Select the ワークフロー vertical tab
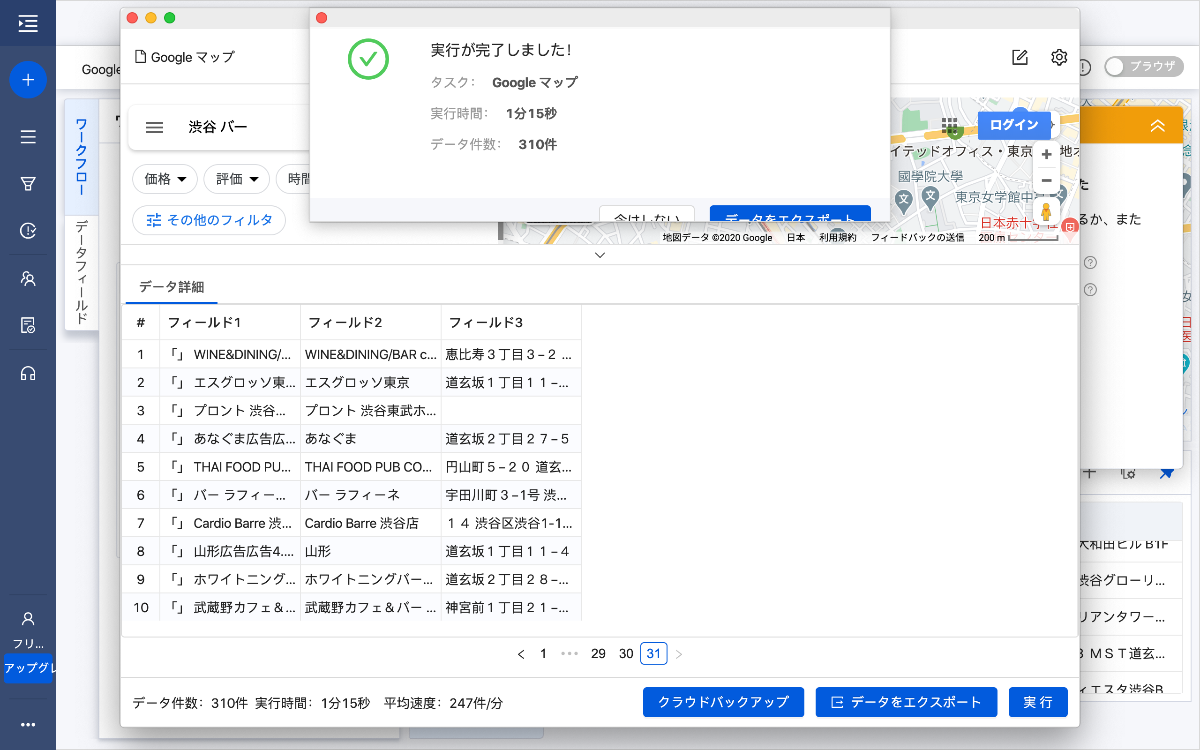The width and height of the screenshot is (1200, 750). click(82, 157)
